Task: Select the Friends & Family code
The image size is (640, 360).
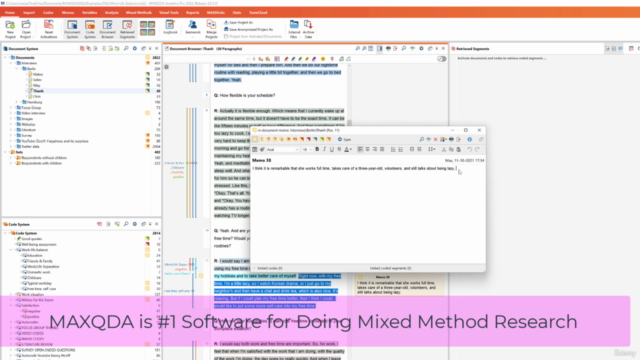Action: [40, 261]
